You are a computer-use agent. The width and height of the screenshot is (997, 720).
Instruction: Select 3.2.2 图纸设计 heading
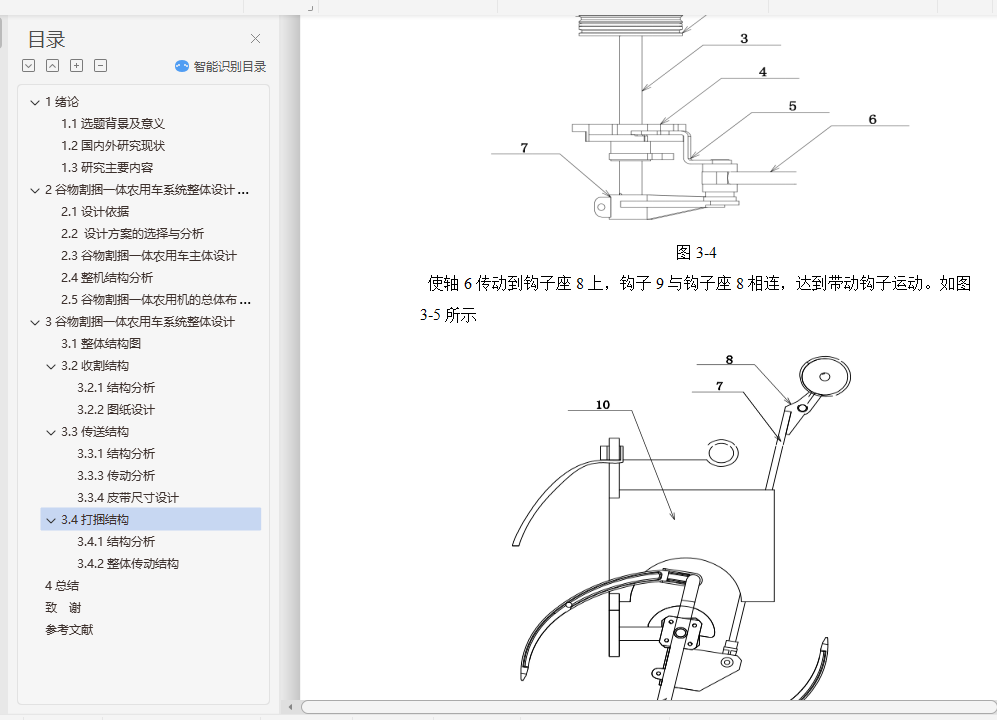pyautogui.click(x=116, y=410)
